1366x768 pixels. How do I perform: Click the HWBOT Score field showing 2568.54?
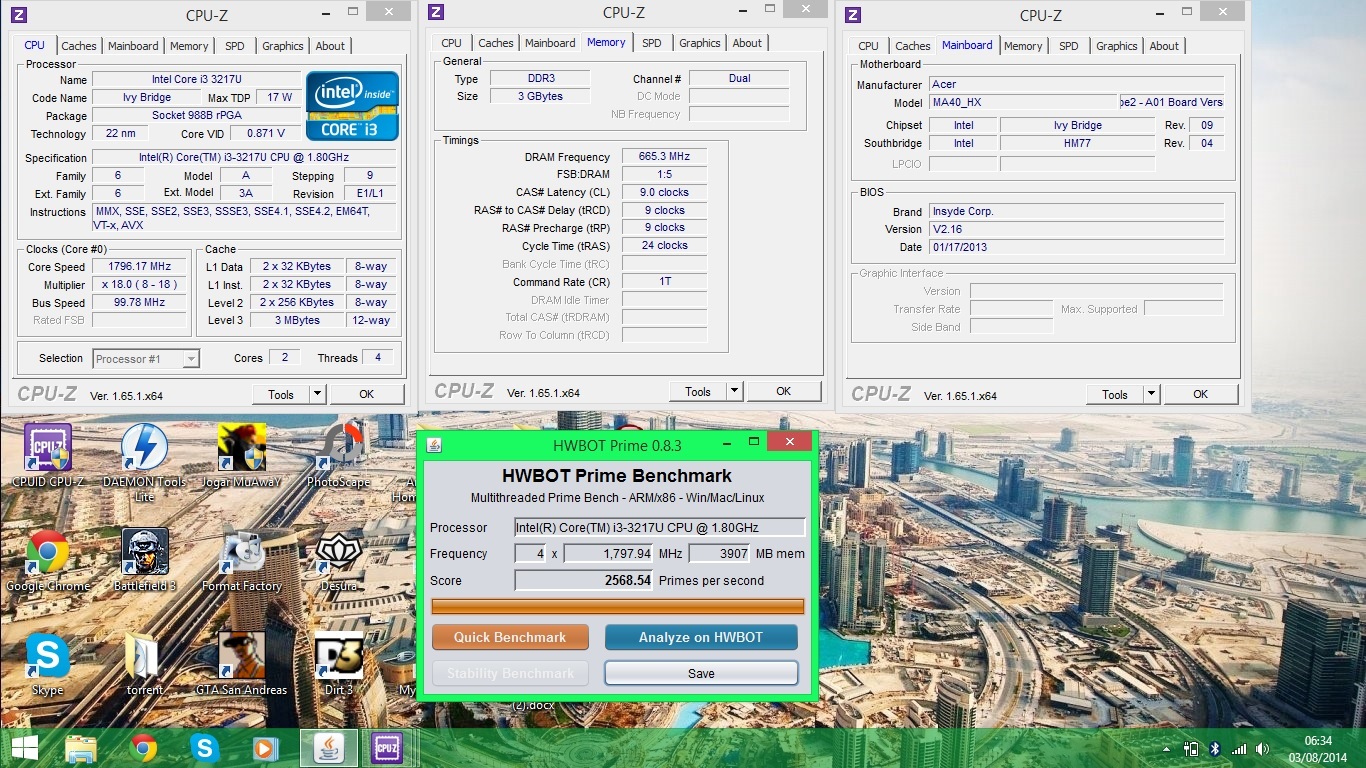click(584, 580)
